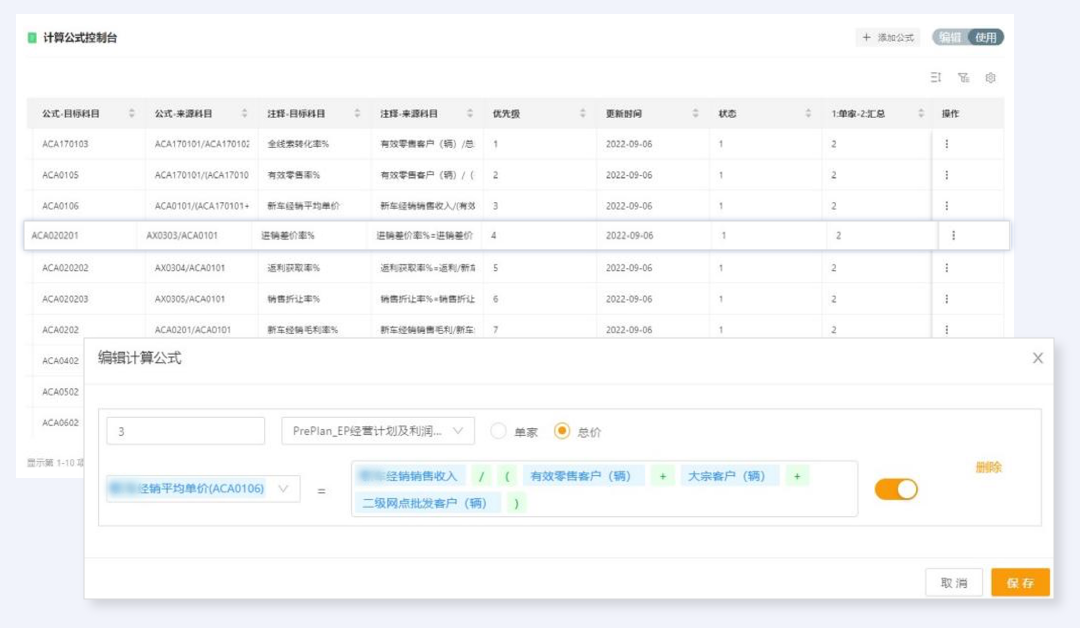Image resolution: width=1080 pixels, height=628 pixels.
Task: Click the priority input field showing 3
Action: pos(185,431)
